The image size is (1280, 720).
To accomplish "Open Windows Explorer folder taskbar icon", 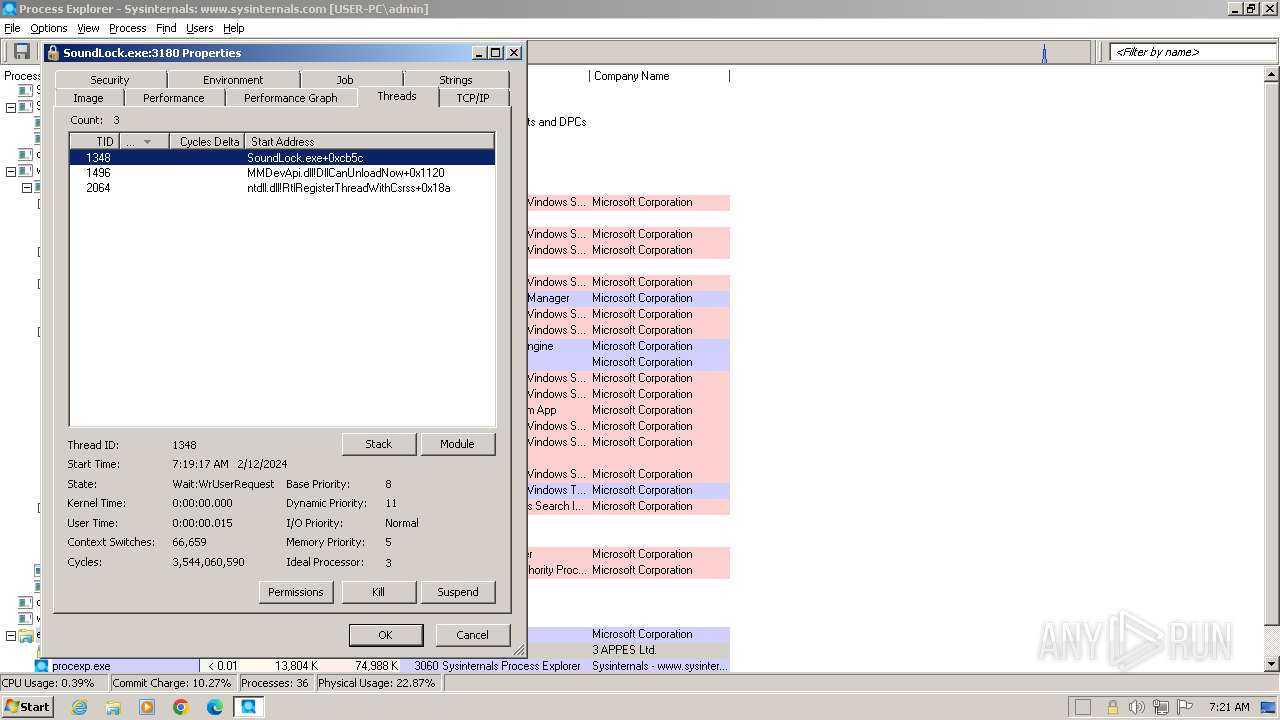I will (x=113, y=707).
